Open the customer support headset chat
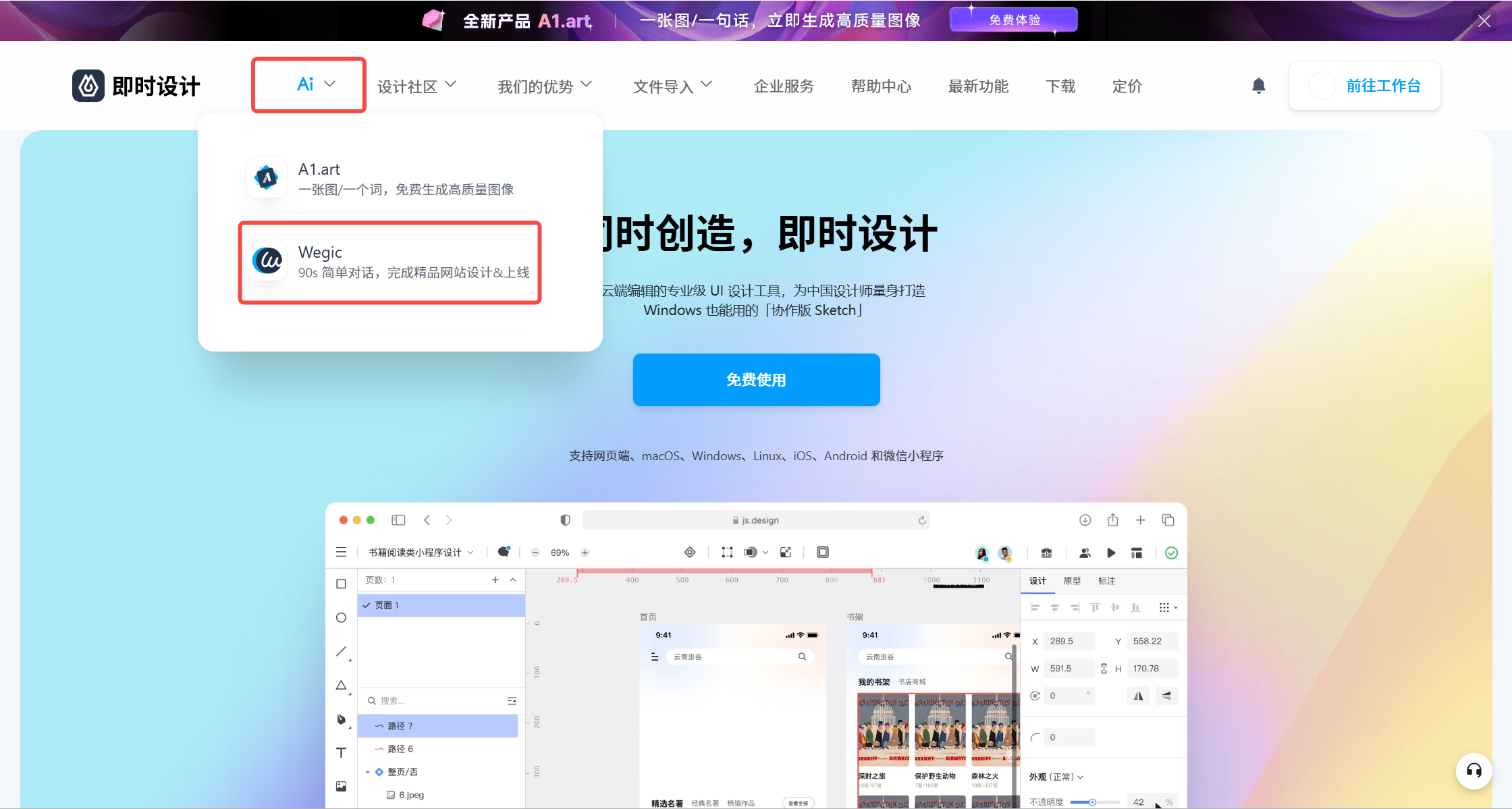This screenshot has width=1512, height=809. (1474, 771)
